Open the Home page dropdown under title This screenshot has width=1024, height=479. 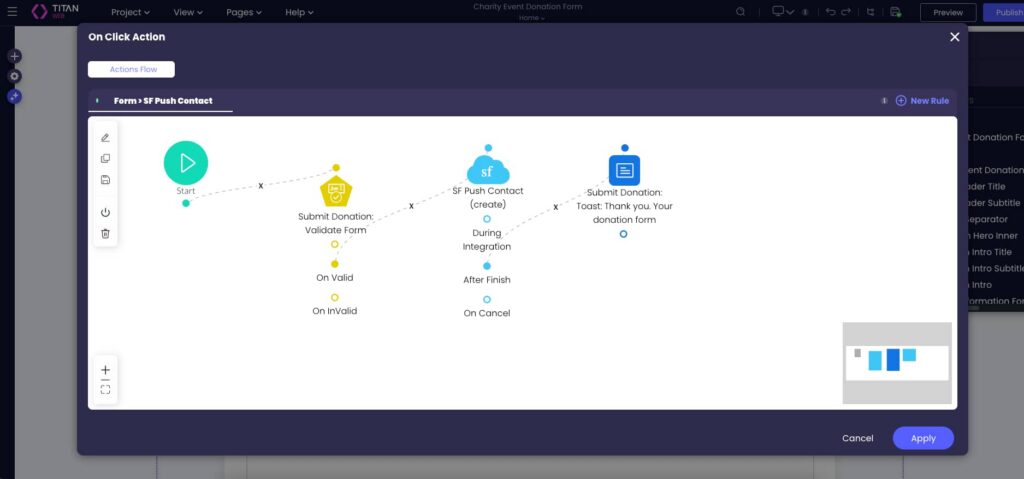(532, 18)
